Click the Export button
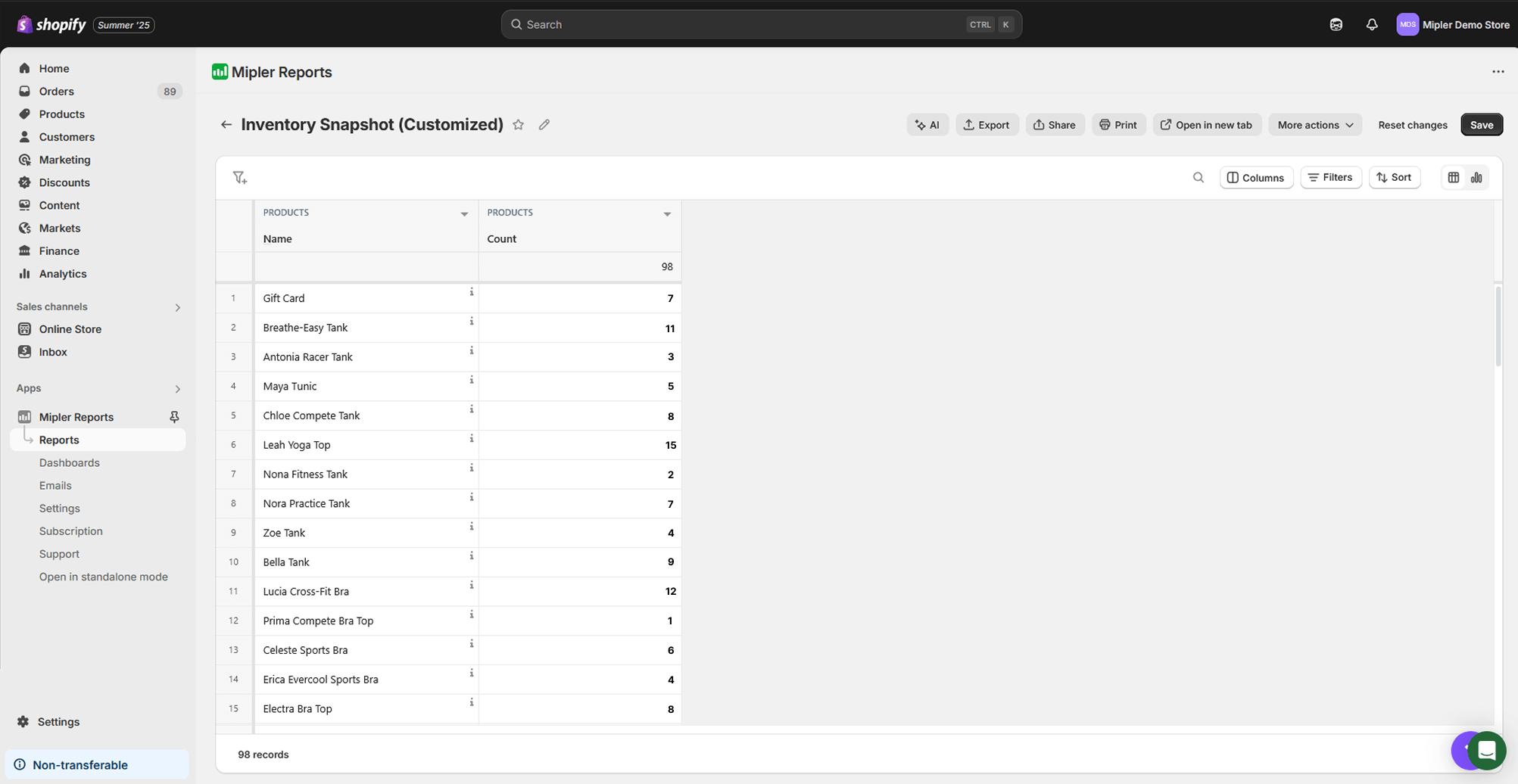This screenshot has width=1518, height=784. pos(987,125)
